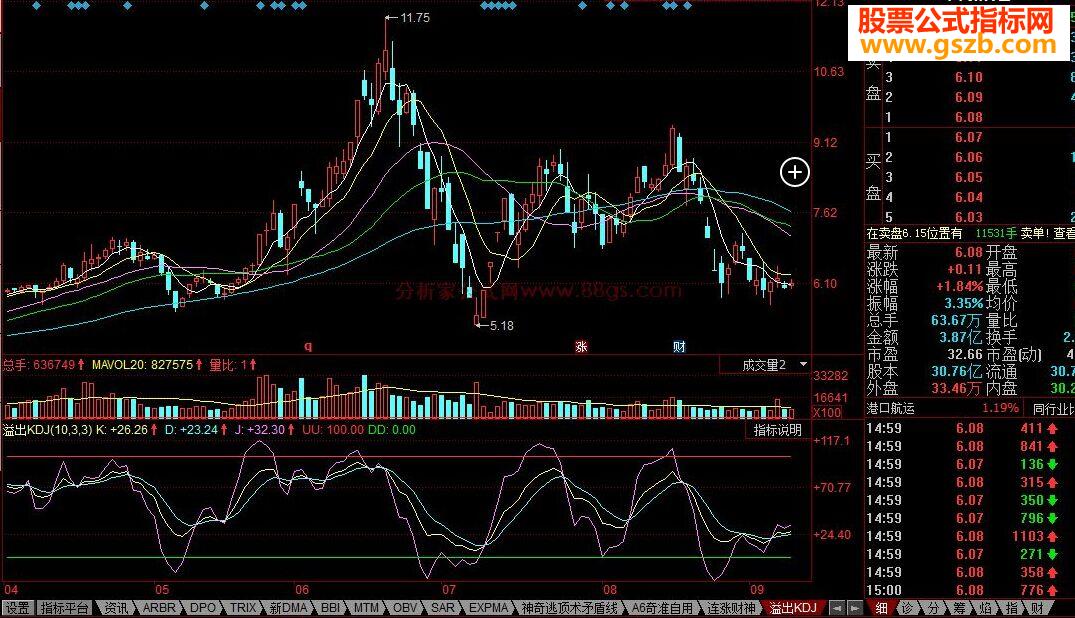Click the 市盈 32.66 value
This screenshot has width=1075, height=618.
(965, 355)
